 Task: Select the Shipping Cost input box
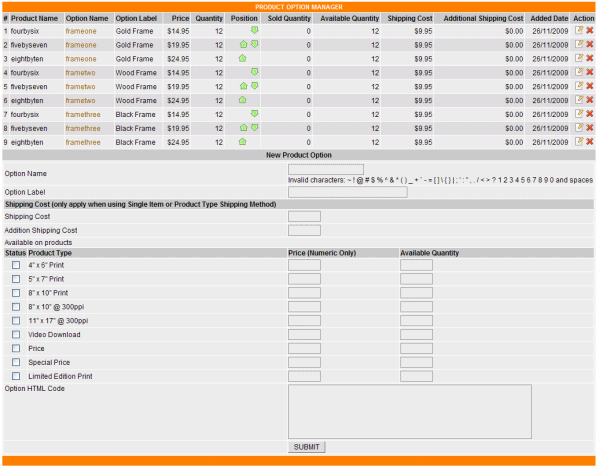[304, 217]
